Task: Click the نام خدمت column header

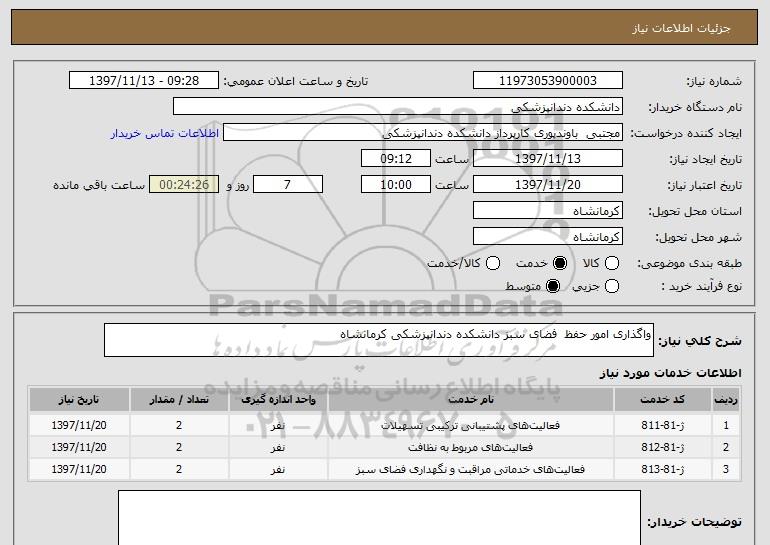Action: (470, 400)
